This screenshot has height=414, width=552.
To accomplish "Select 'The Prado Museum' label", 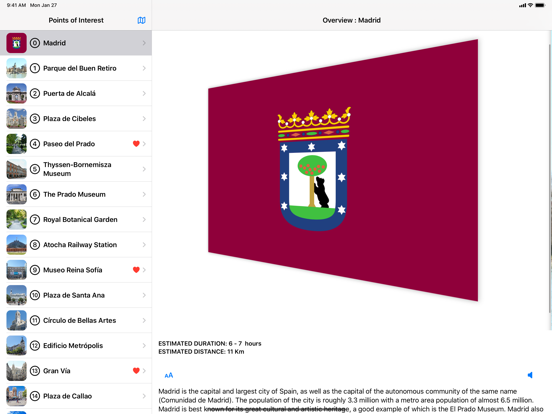I will coord(74,194).
